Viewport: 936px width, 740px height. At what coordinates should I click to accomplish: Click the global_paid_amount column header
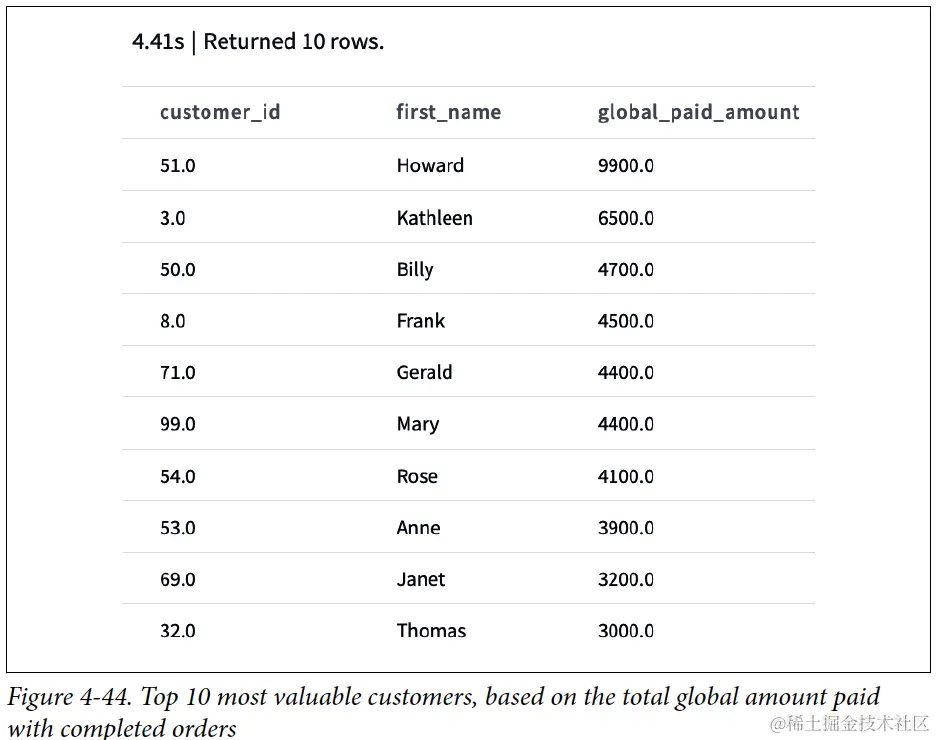point(698,112)
